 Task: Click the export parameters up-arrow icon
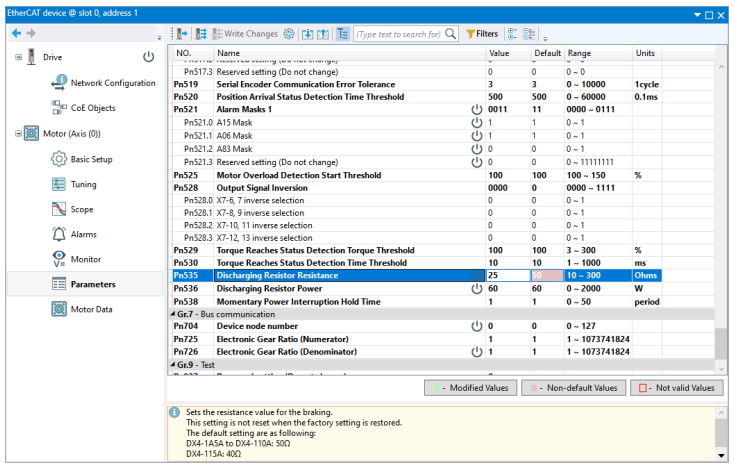[323, 34]
